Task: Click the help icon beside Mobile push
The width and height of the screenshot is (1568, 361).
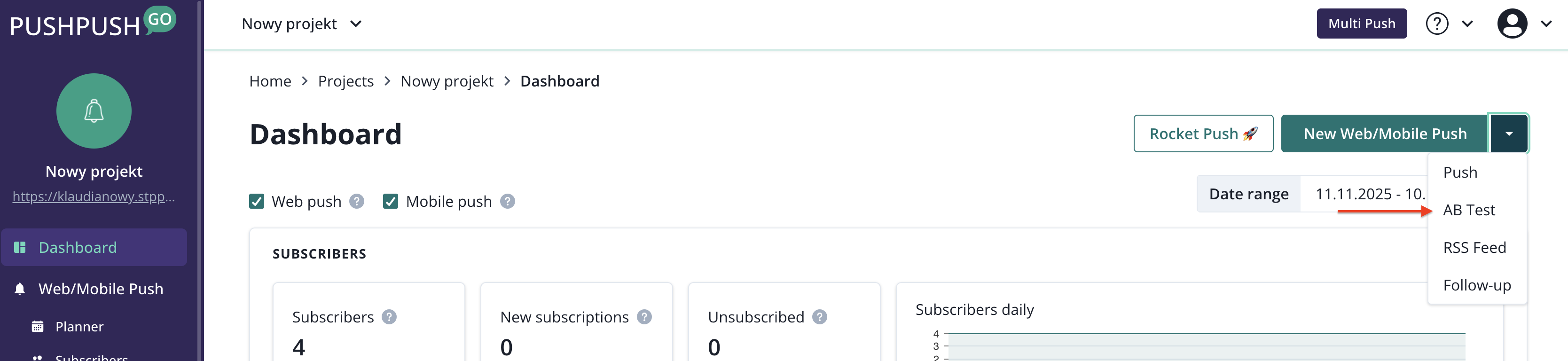Action: [x=507, y=202]
